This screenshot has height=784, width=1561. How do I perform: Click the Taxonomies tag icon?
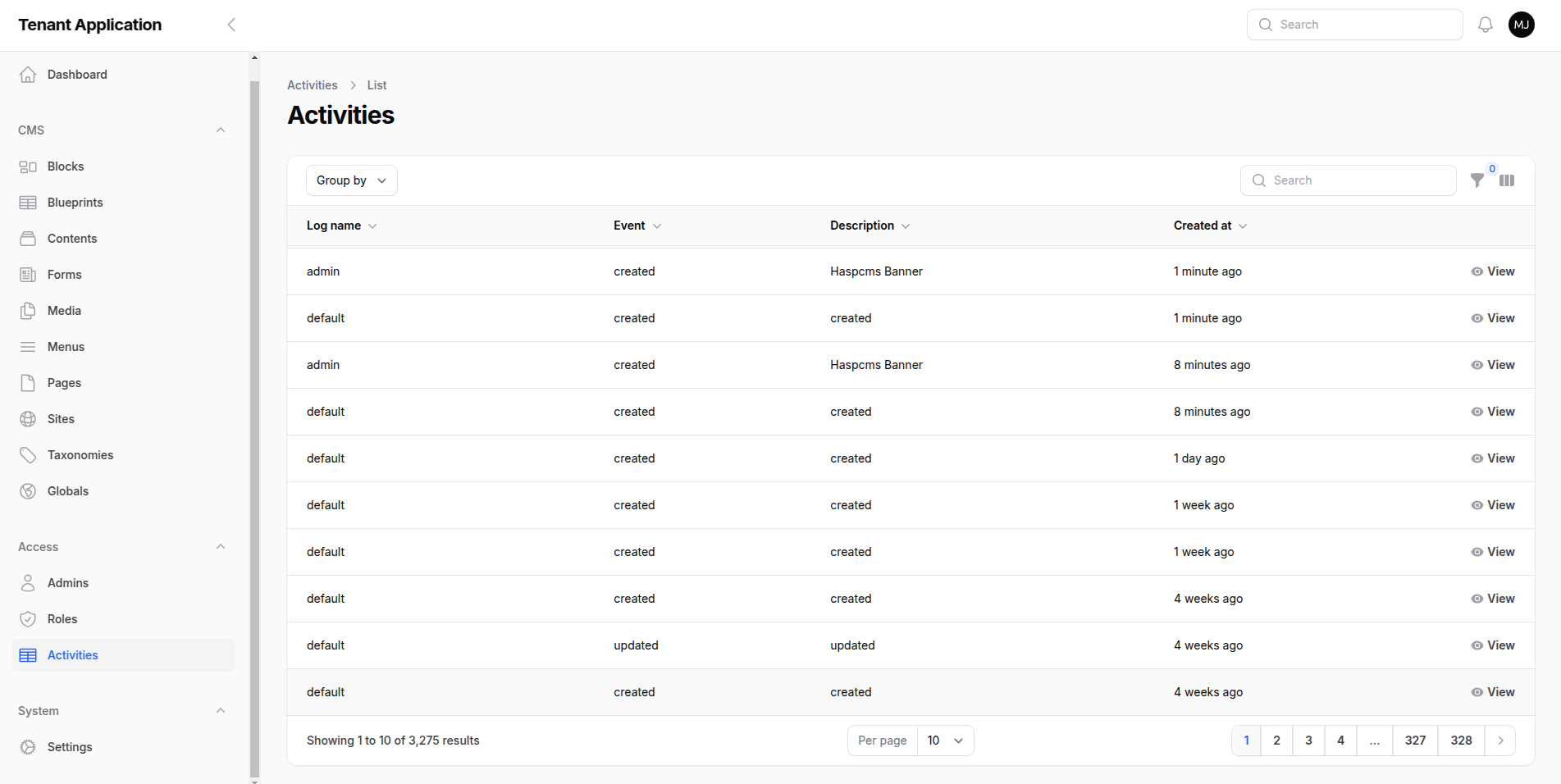(28, 455)
